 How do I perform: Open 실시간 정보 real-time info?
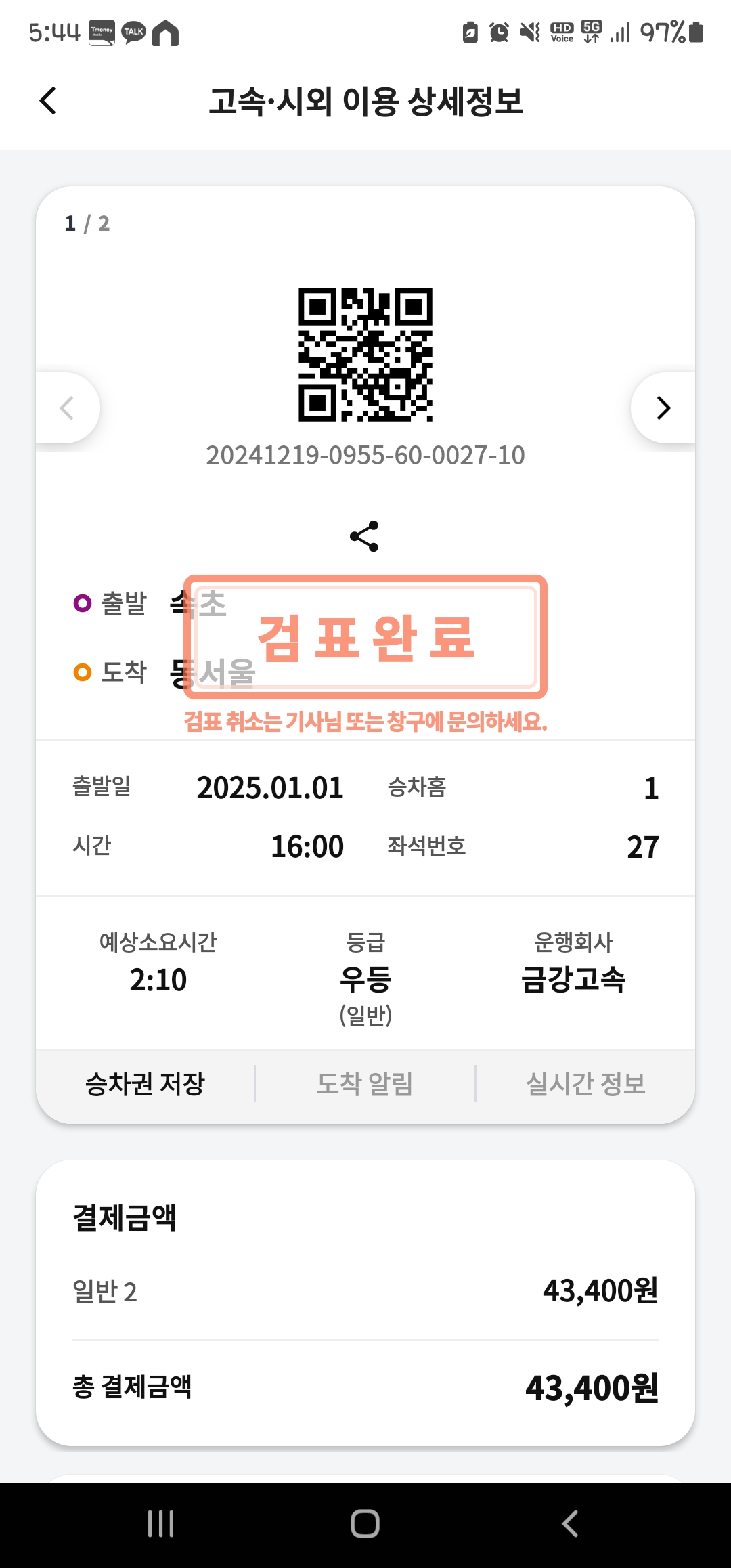click(585, 1084)
